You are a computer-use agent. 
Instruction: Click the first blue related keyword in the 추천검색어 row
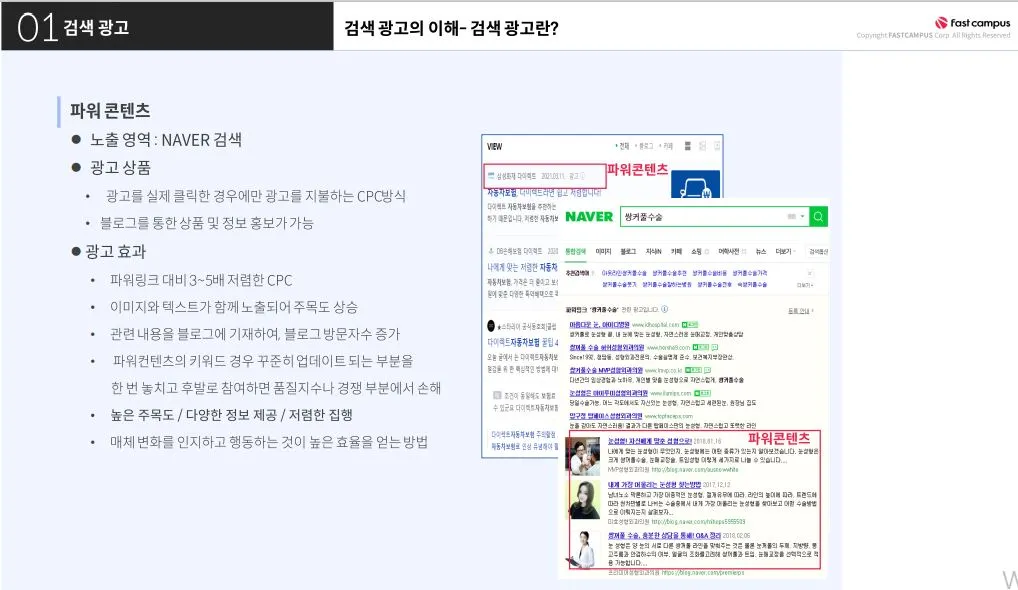coord(624,273)
